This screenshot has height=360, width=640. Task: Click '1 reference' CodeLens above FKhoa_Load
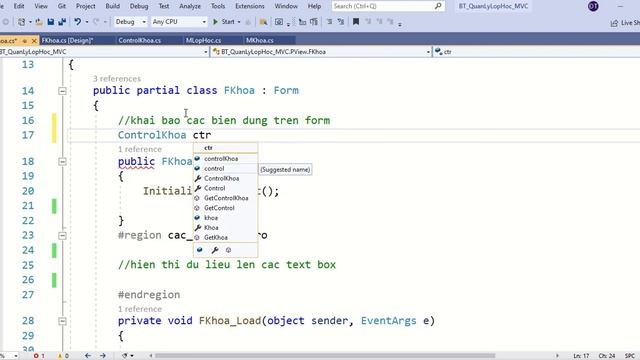140,309
